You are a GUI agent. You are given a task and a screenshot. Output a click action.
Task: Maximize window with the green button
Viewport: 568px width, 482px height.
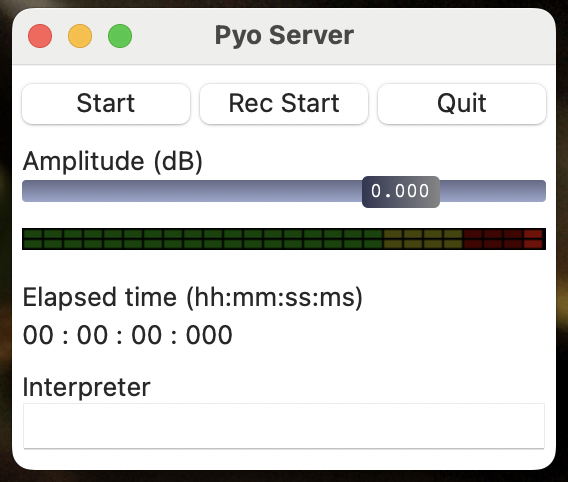(120, 36)
